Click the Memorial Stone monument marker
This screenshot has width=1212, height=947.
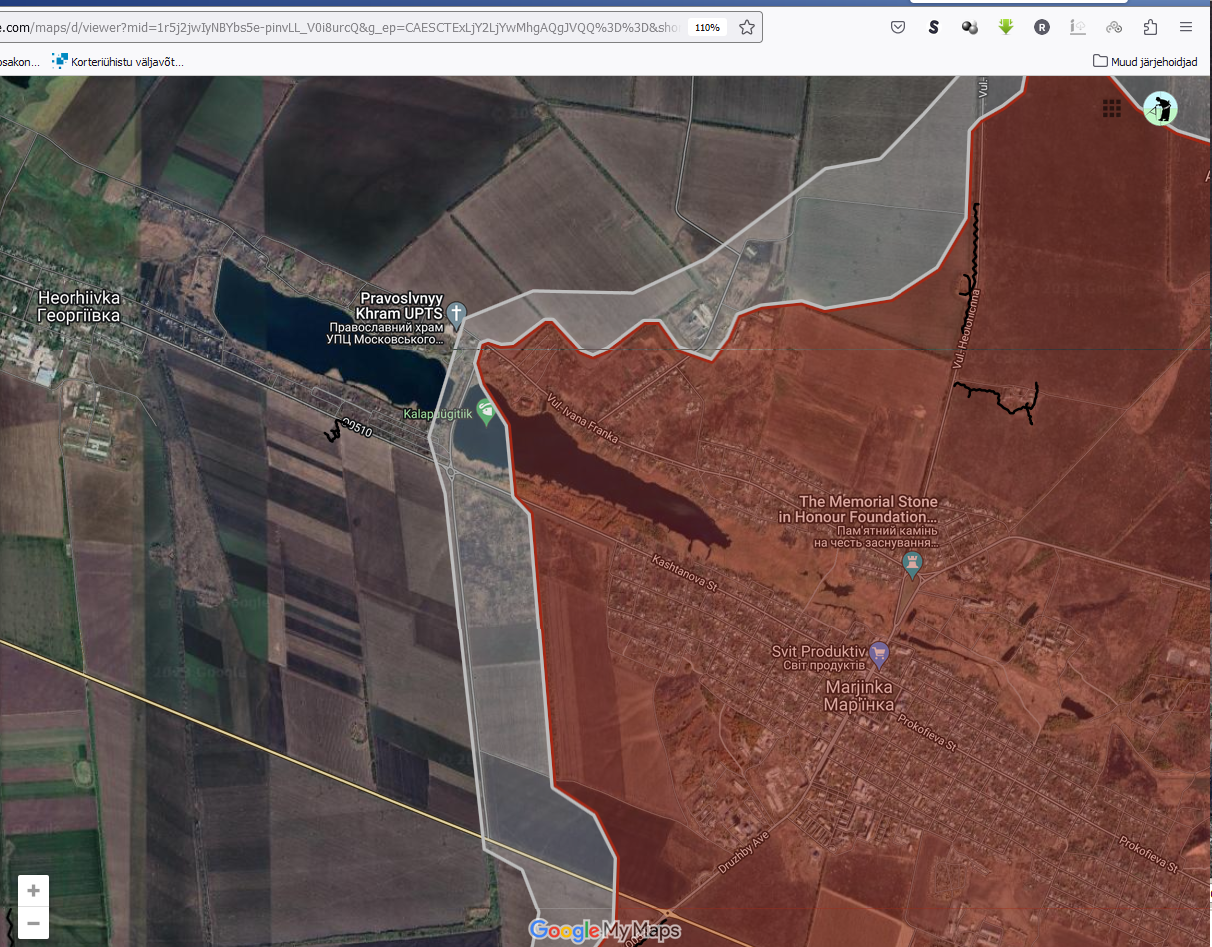tap(912, 565)
